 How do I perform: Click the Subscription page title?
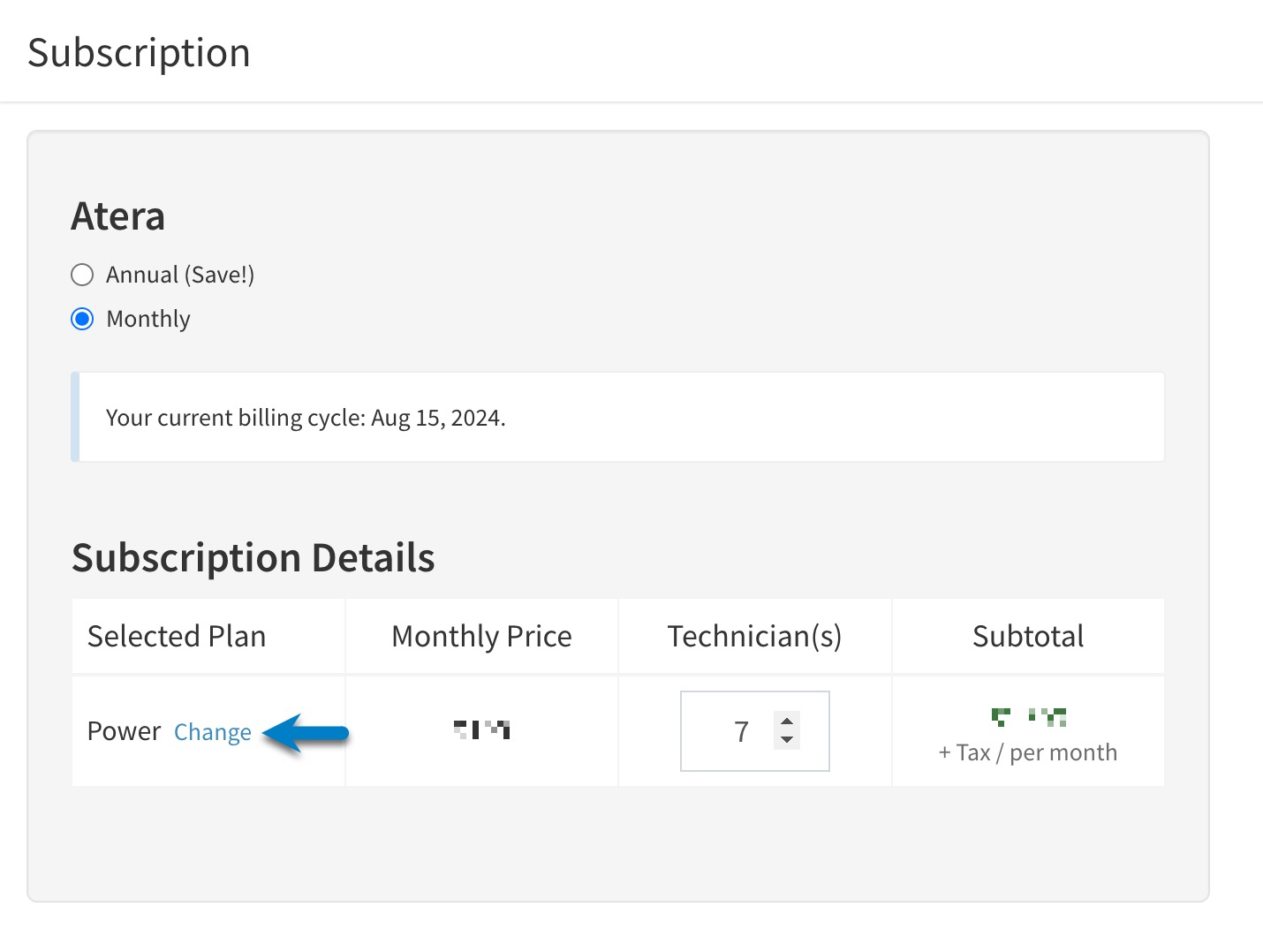pyautogui.click(x=140, y=53)
